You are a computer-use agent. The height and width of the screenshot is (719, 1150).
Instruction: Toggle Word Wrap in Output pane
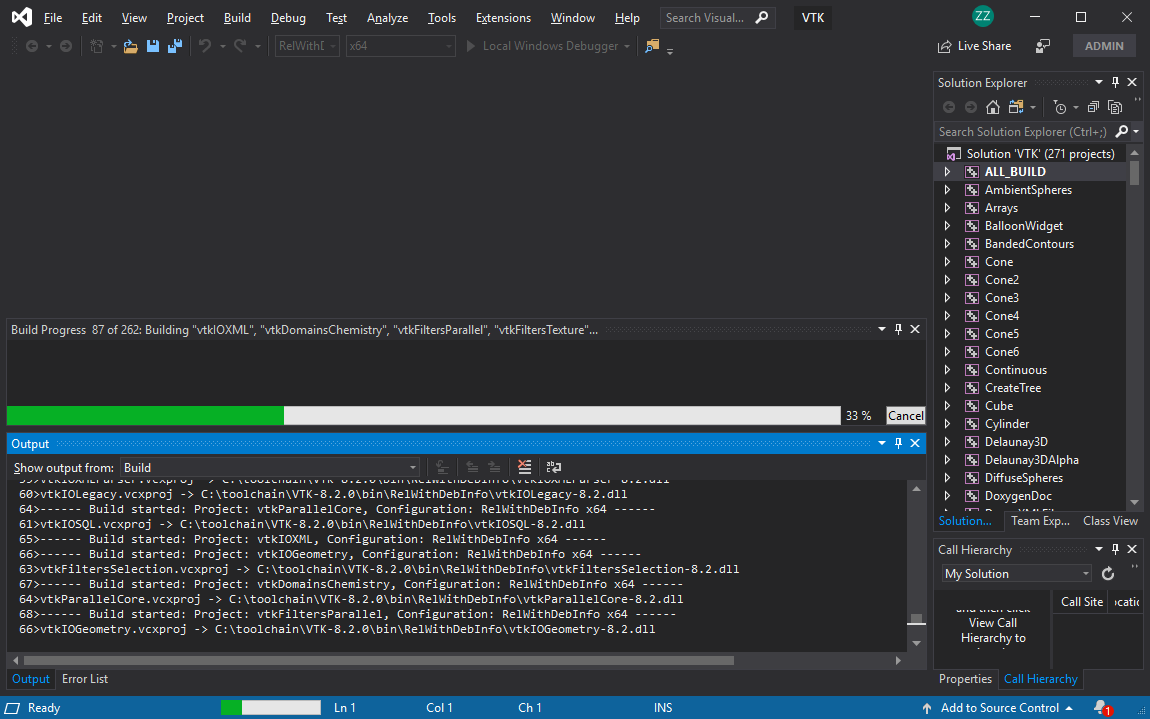pyautogui.click(x=554, y=467)
